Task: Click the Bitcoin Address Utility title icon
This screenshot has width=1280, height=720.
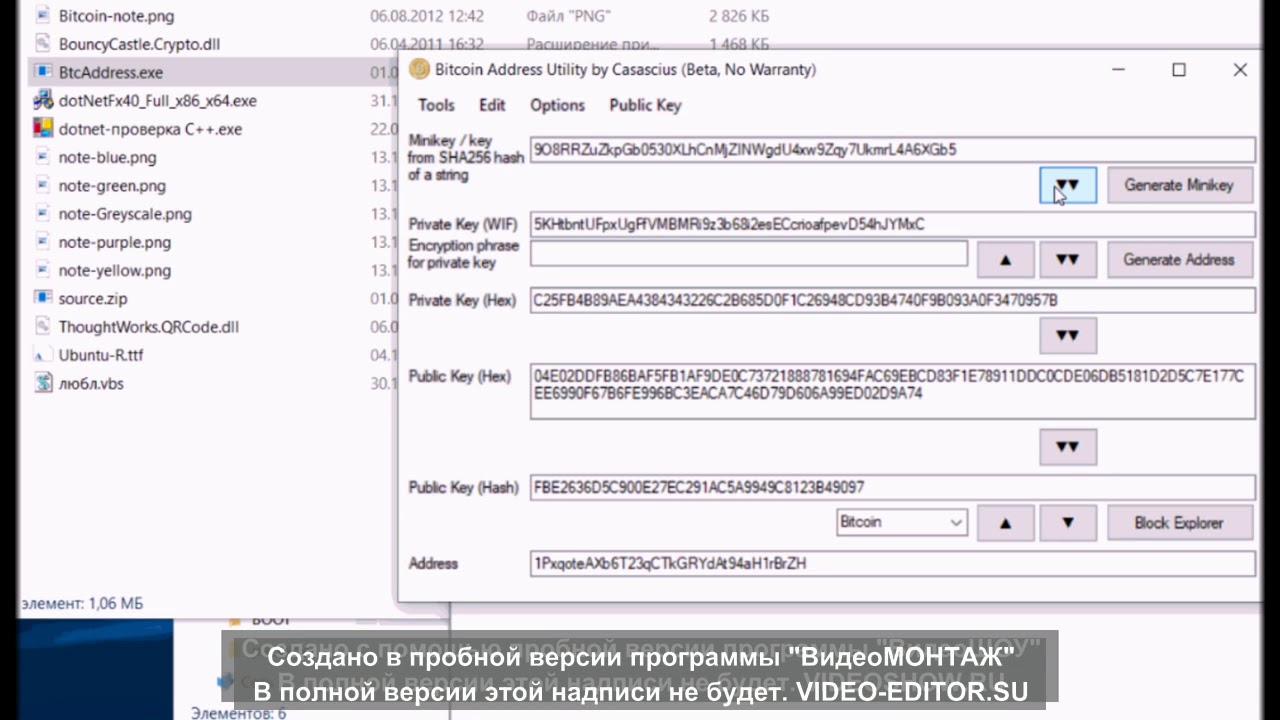Action: point(419,69)
